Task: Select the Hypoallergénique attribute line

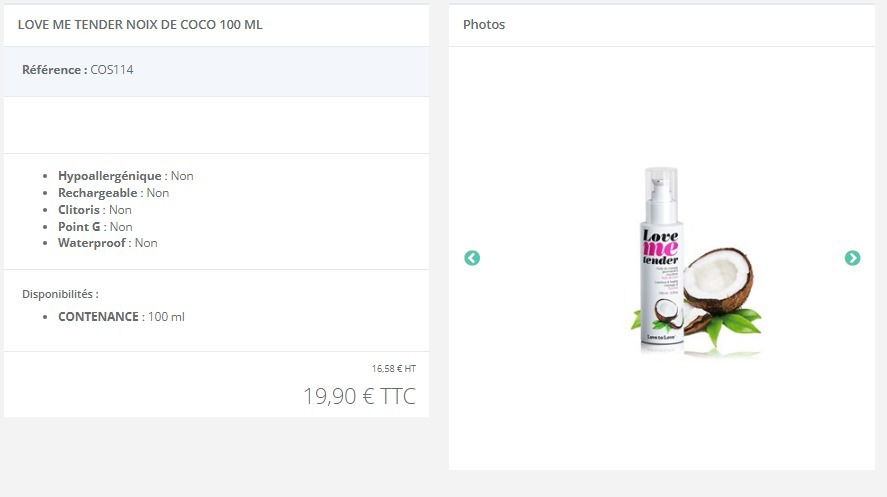Action: point(126,176)
